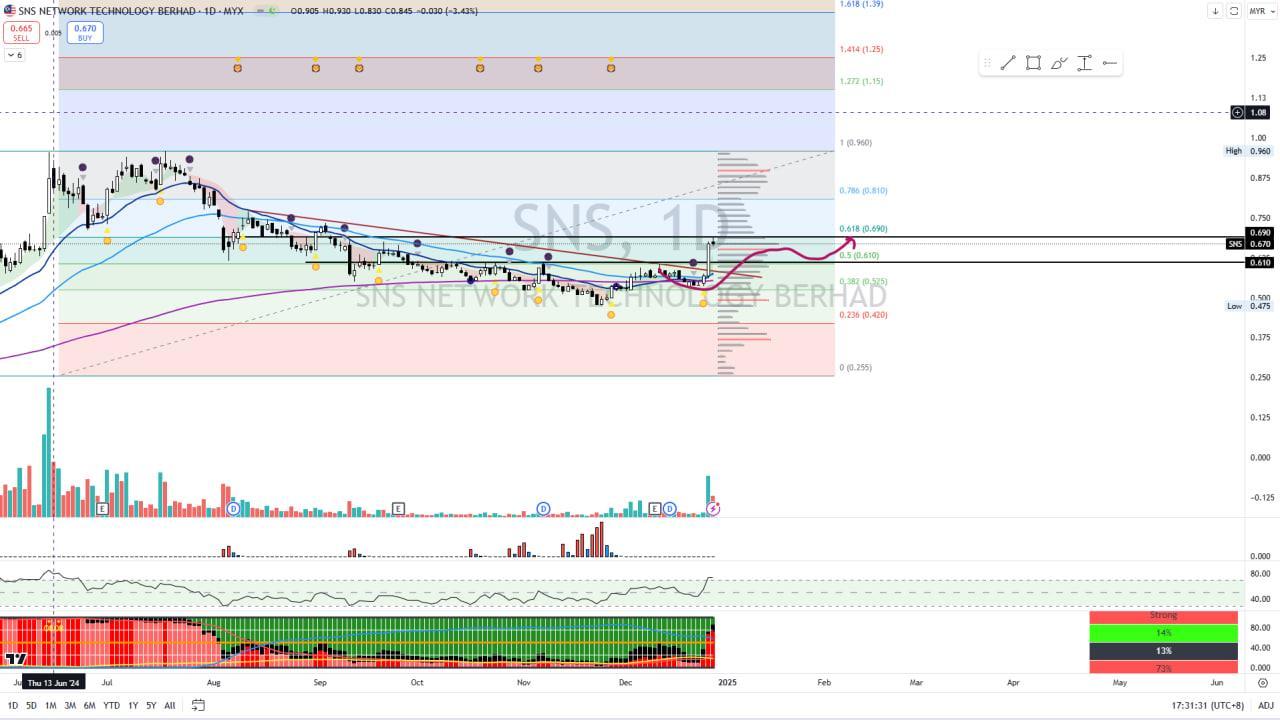Click the 0.665 SELL button
This screenshot has width=1280, height=720.
pyautogui.click(x=21, y=32)
